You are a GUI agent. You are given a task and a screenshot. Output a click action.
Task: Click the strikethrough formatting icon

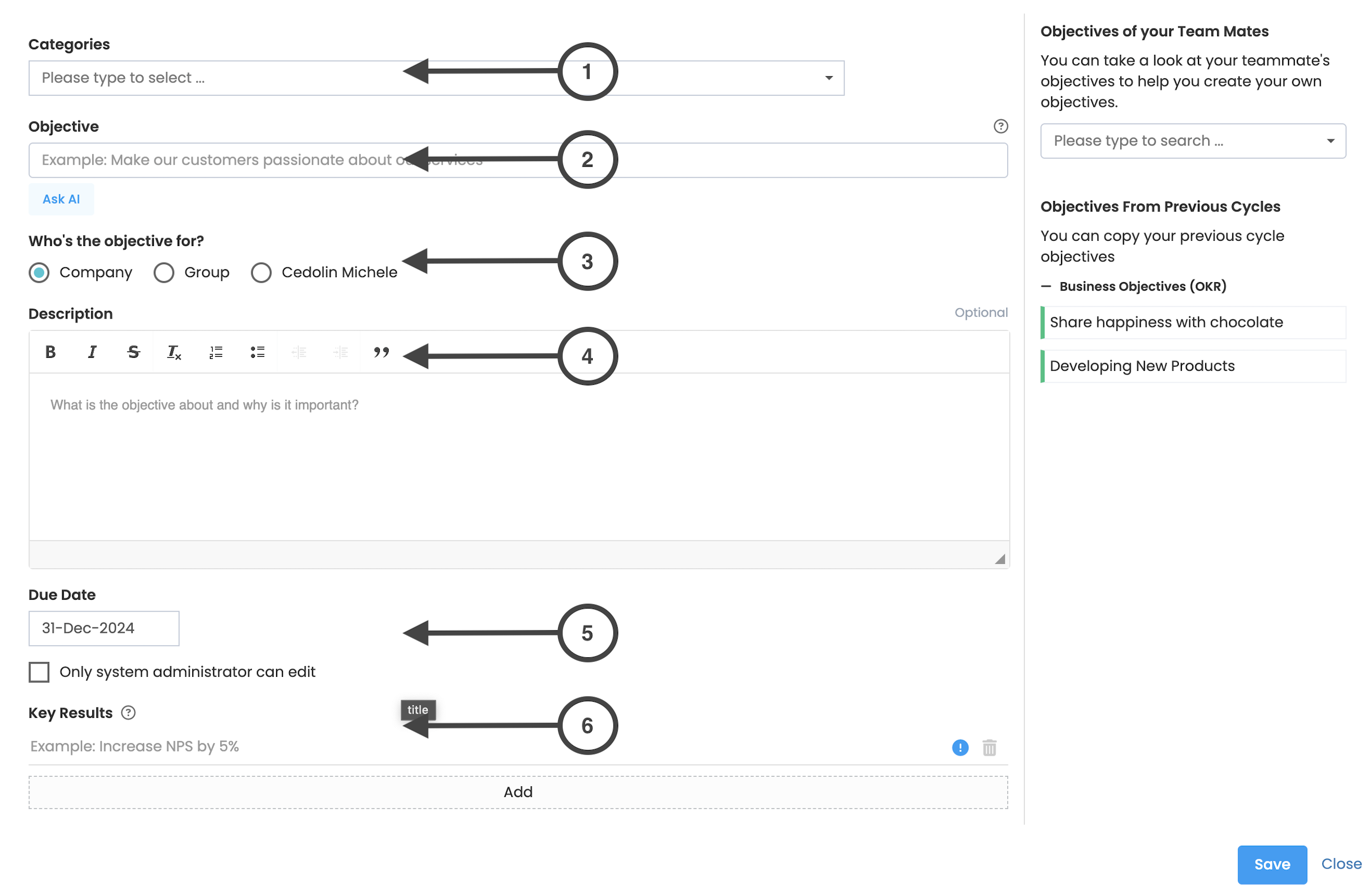(x=133, y=352)
